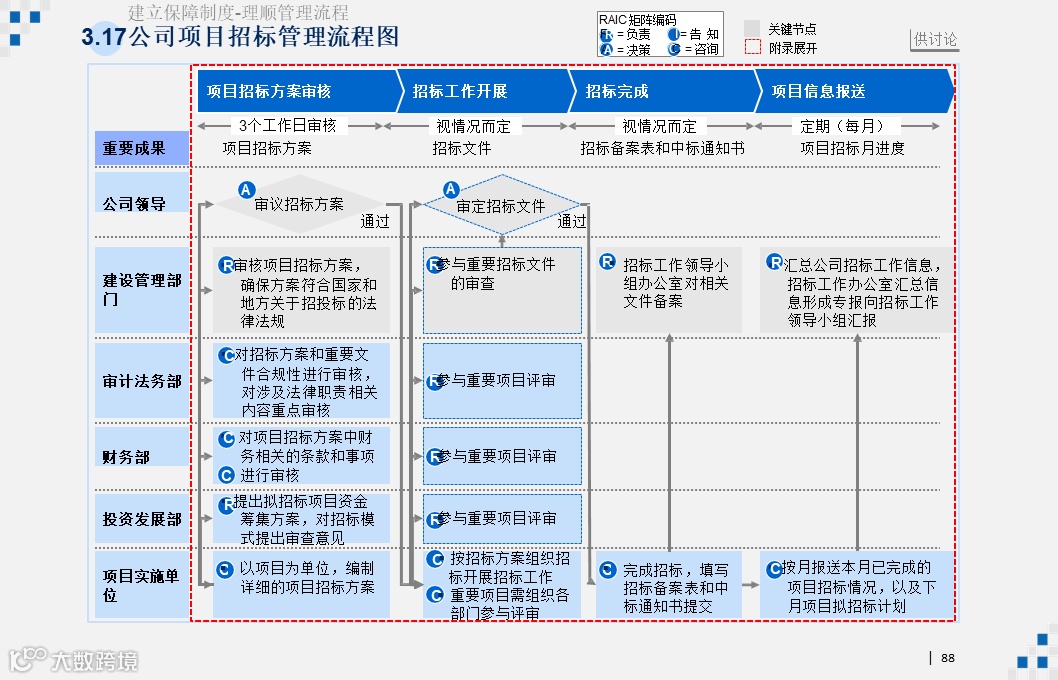This screenshot has width=1058, height=680.
Task: Click the 附录展开 legend text
Action: pos(793,48)
